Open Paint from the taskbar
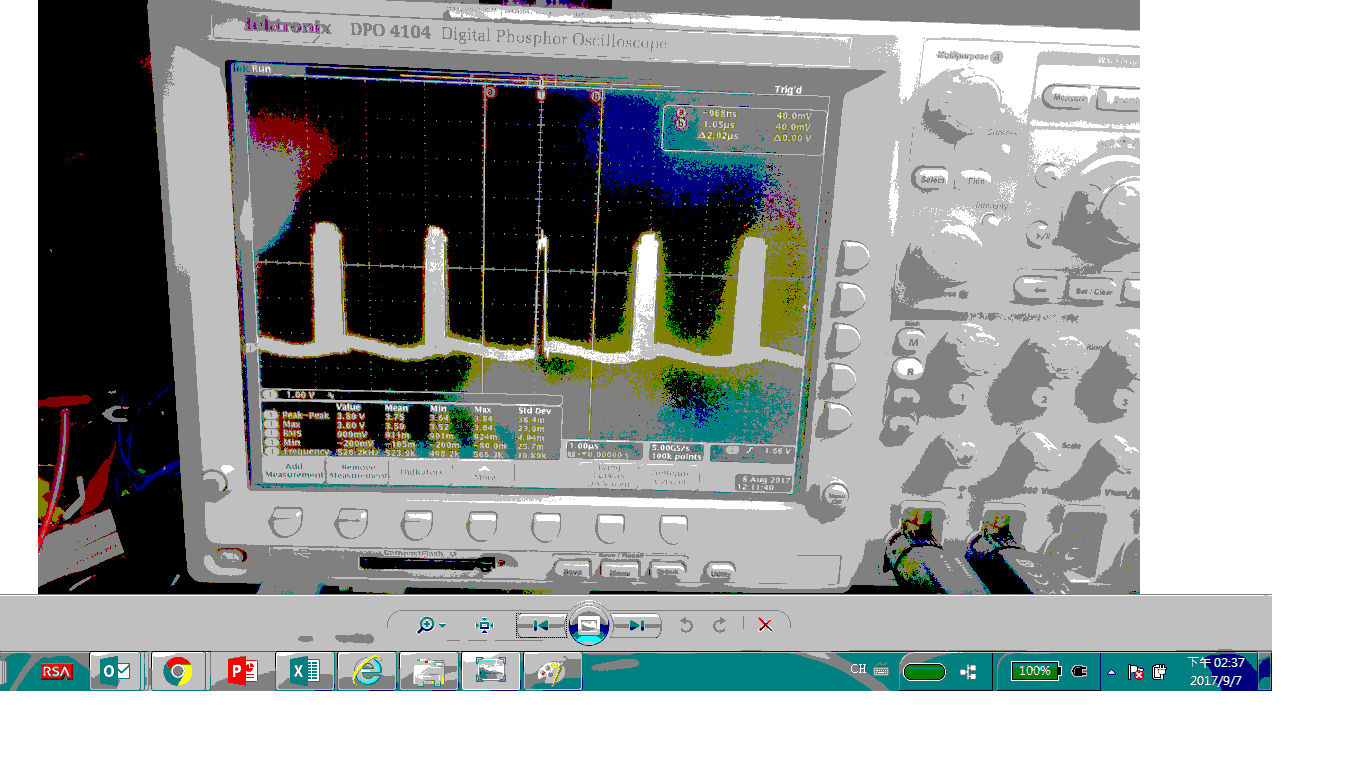The width and height of the screenshot is (1366, 768). click(553, 671)
